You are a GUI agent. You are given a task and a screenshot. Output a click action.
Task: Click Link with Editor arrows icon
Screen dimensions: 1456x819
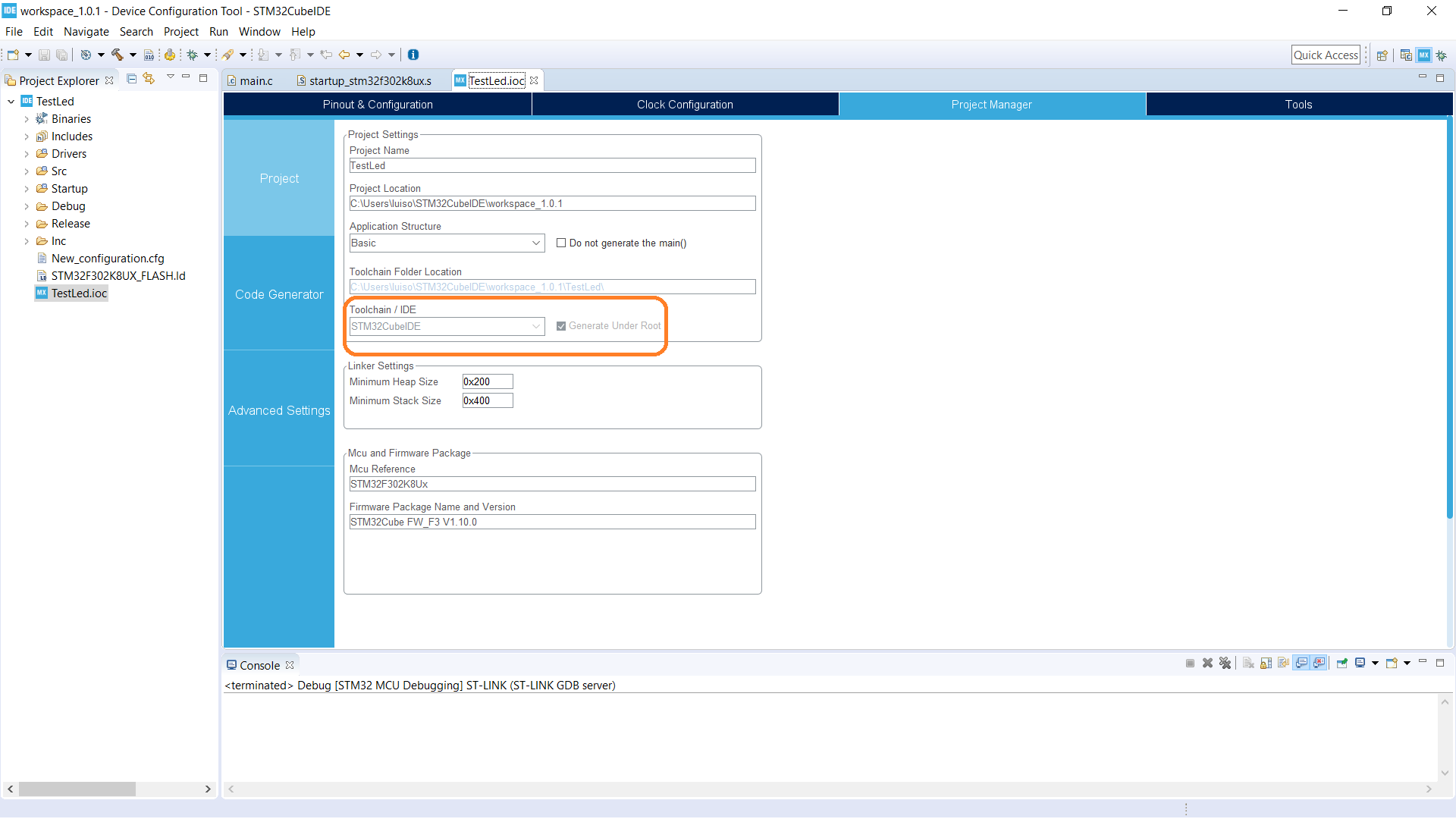click(x=149, y=78)
